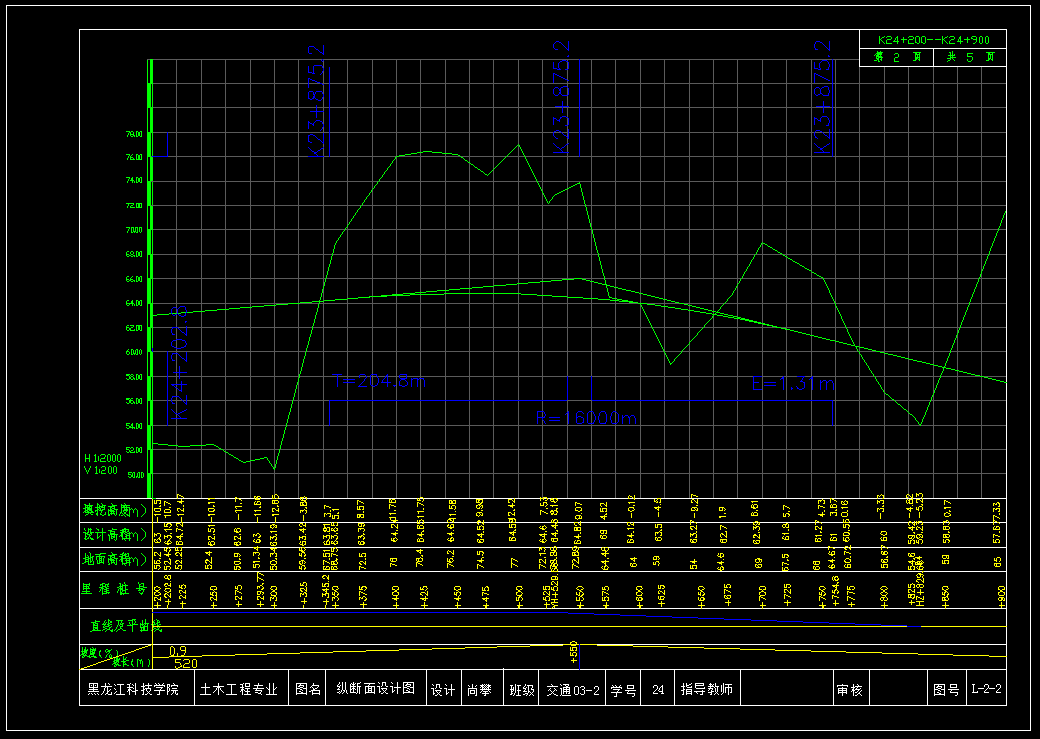Screen dimensions: 1040x739
Task: Select the E=1.31m external distance text
Action: pos(793,383)
